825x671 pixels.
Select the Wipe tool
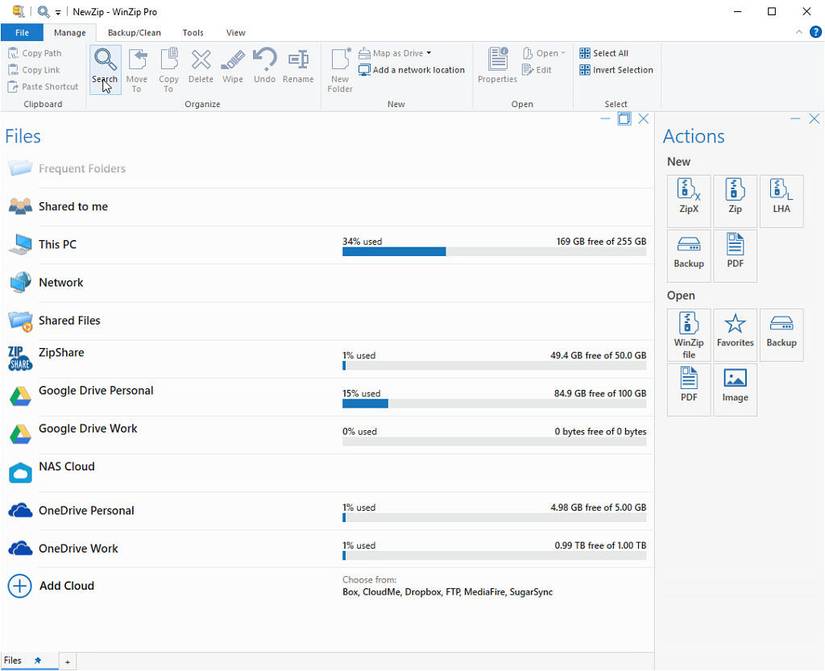tap(233, 66)
